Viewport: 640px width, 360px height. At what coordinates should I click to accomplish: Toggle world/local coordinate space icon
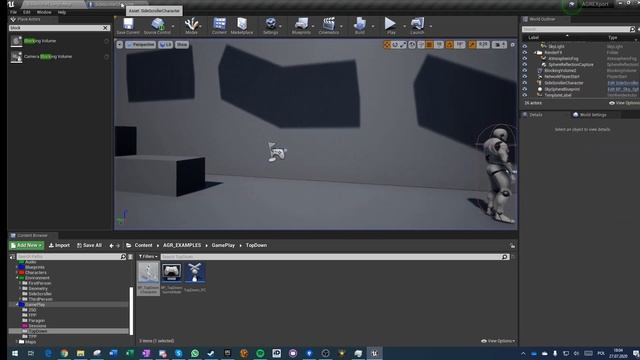[x=412, y=44]
